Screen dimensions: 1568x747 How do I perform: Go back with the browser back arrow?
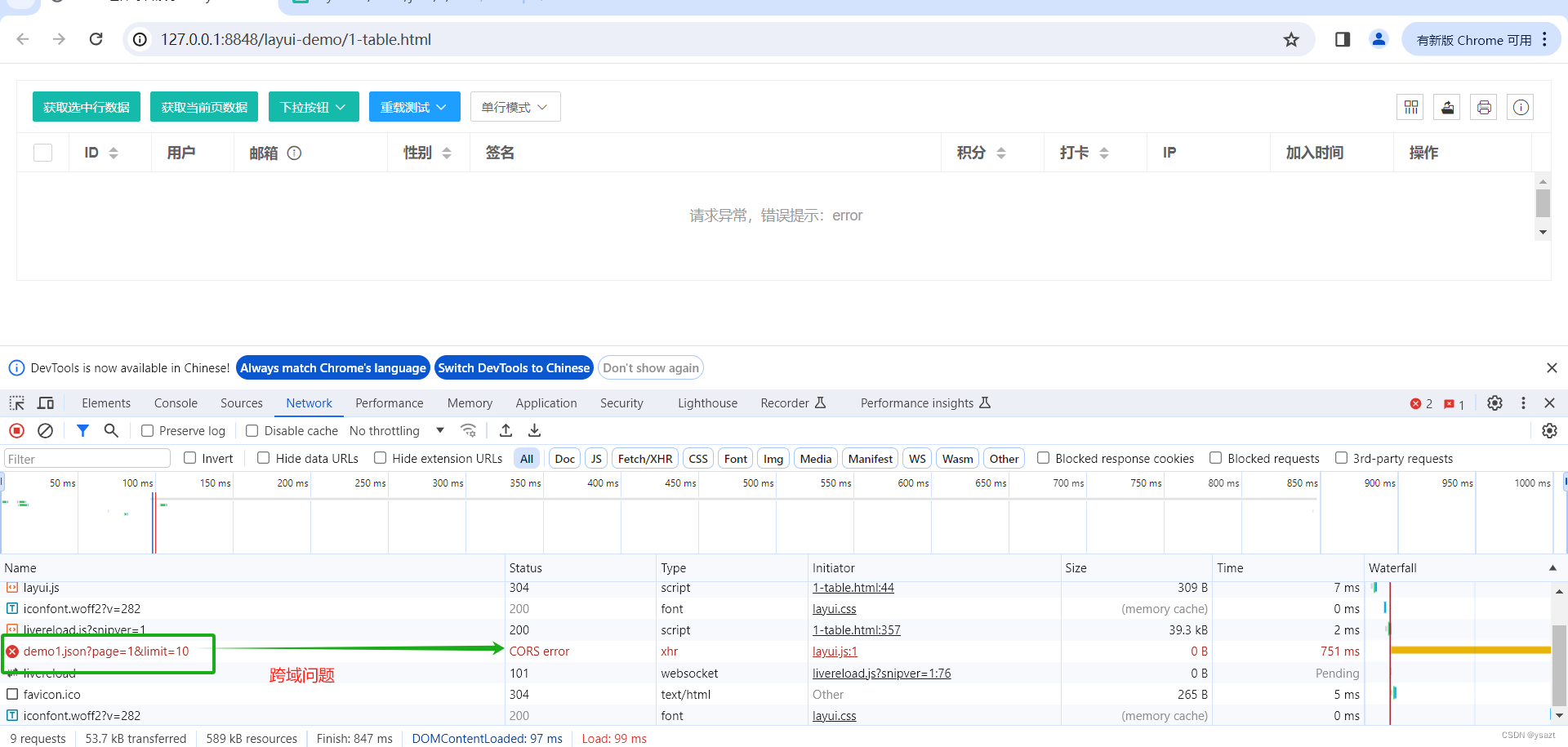[x=23, y=39]
